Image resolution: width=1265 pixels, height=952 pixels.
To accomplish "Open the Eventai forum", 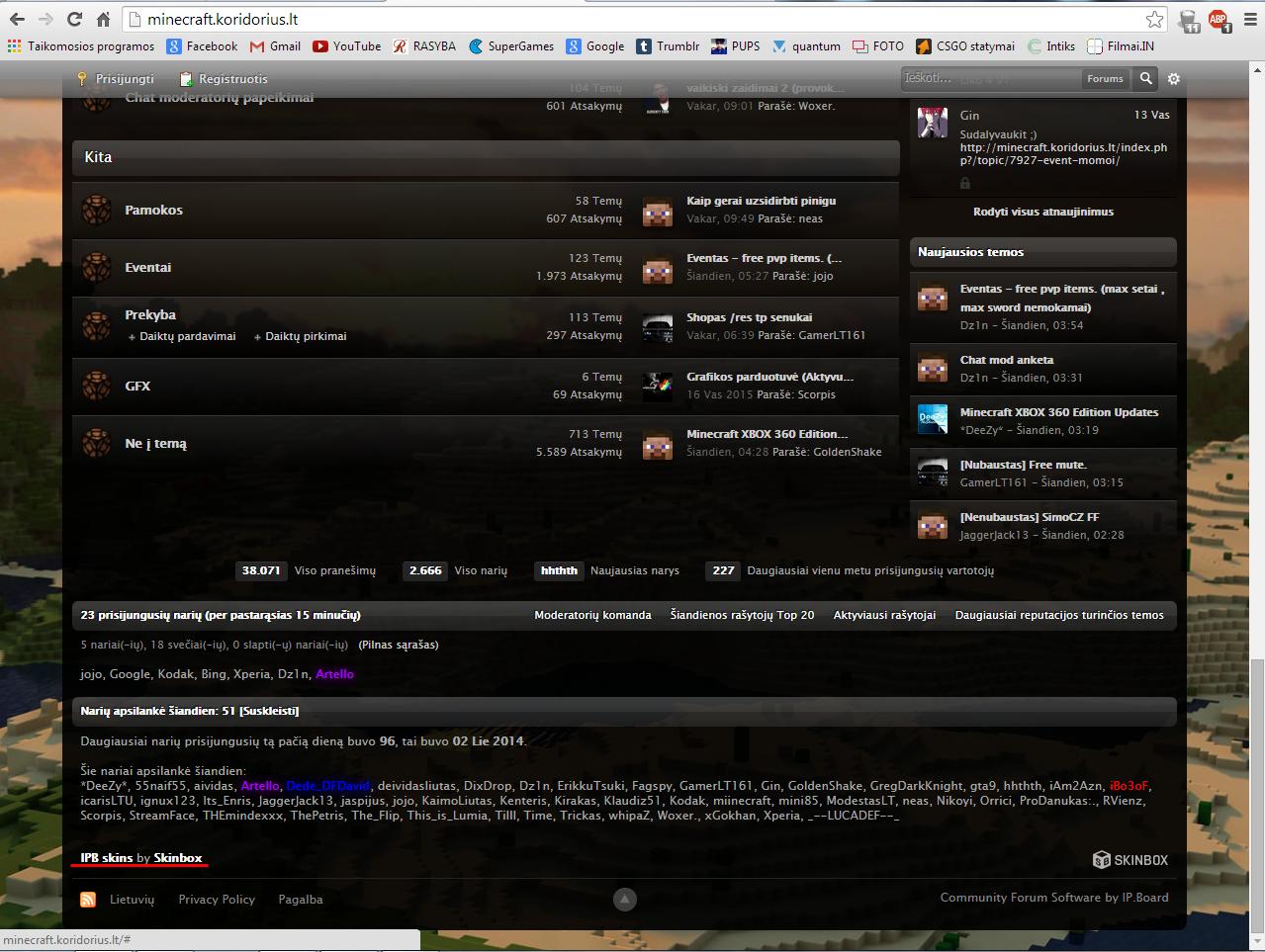I will 147,267.
